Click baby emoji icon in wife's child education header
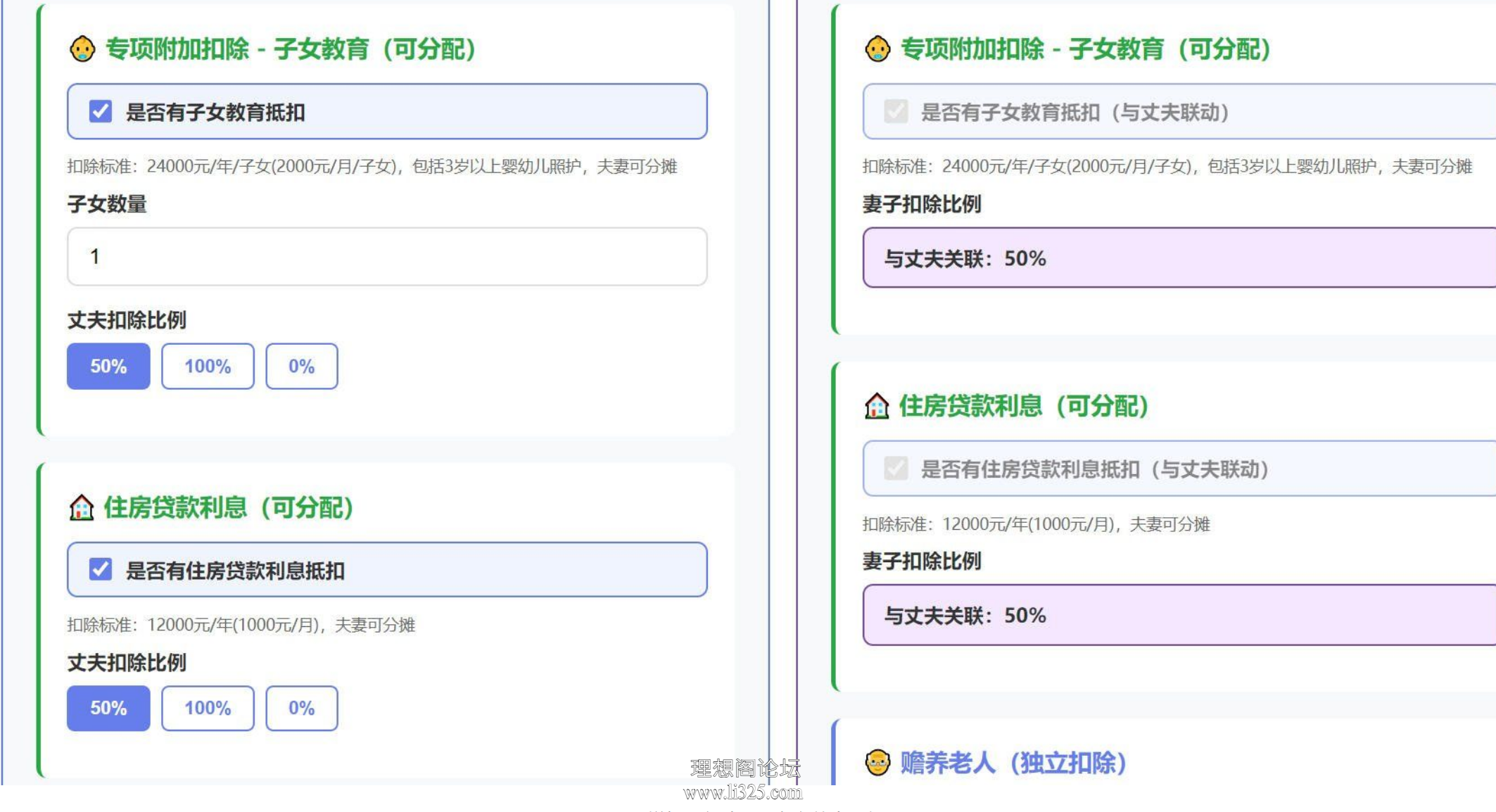Viewport: 1496px width, 812px height. pyautogui.click(x=877, y=49)
